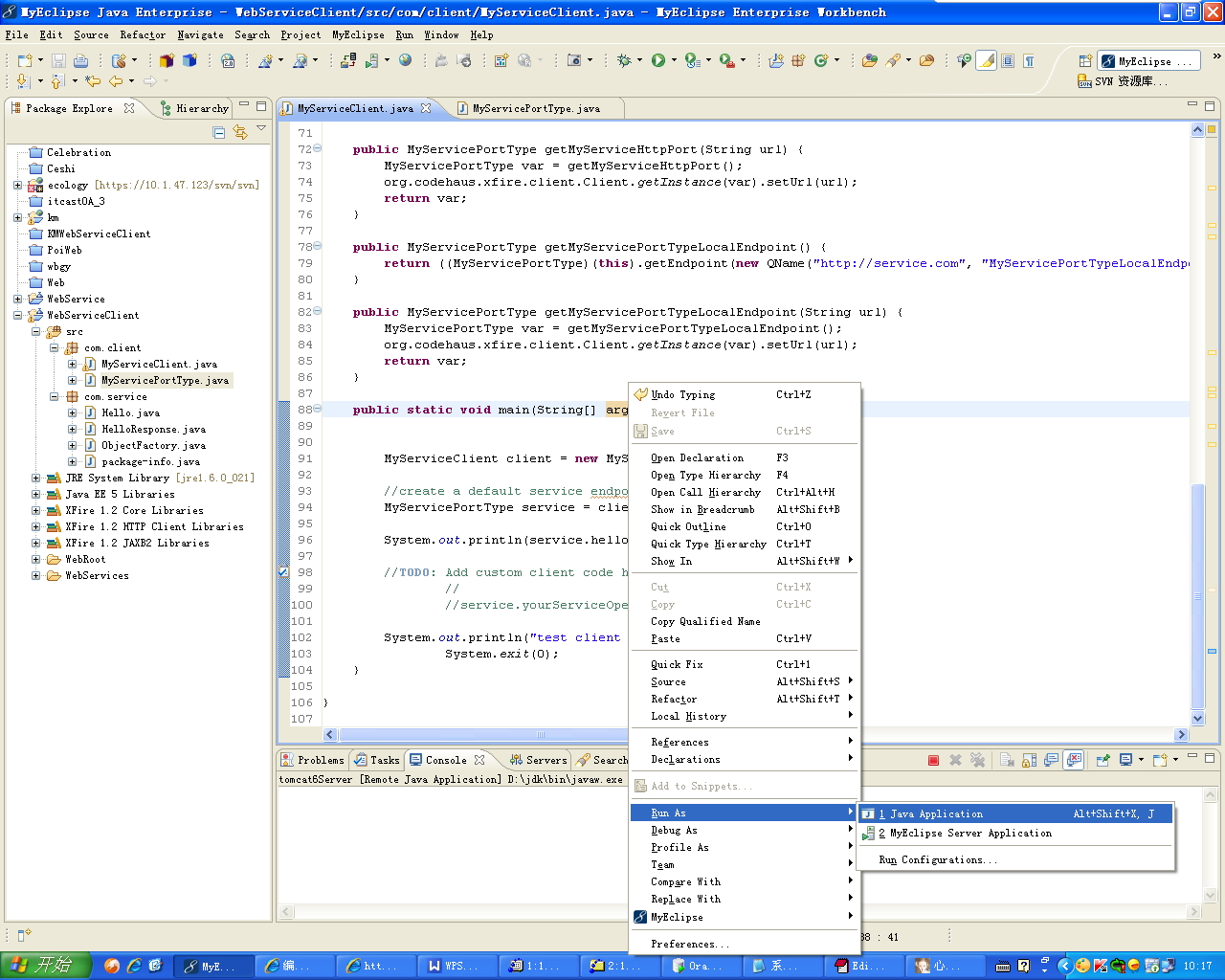1225x980 pixels.
Task: Click the red Terminate console button
Action: [933, 760]
